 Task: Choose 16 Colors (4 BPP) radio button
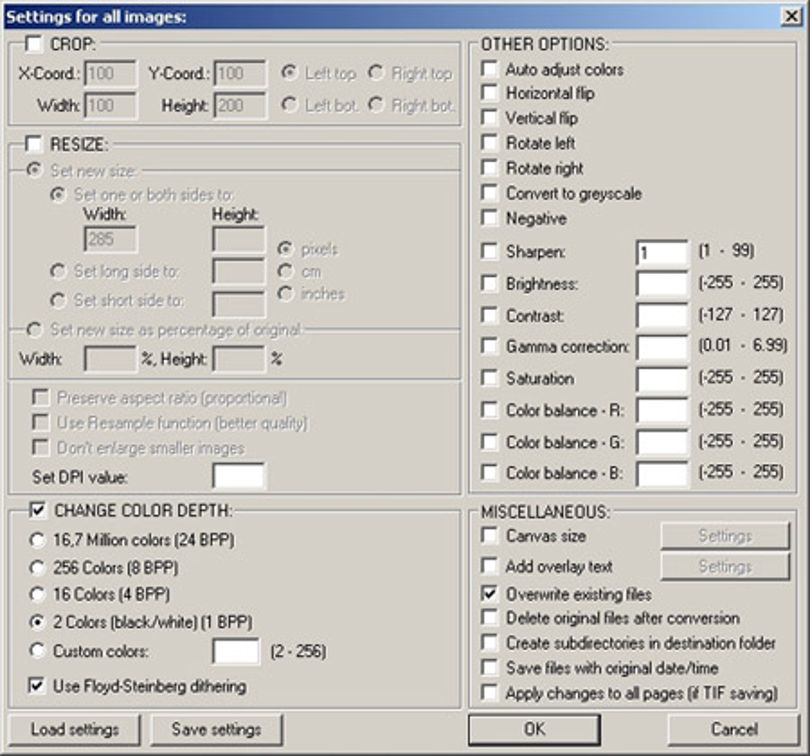click(x=37, y=594)
